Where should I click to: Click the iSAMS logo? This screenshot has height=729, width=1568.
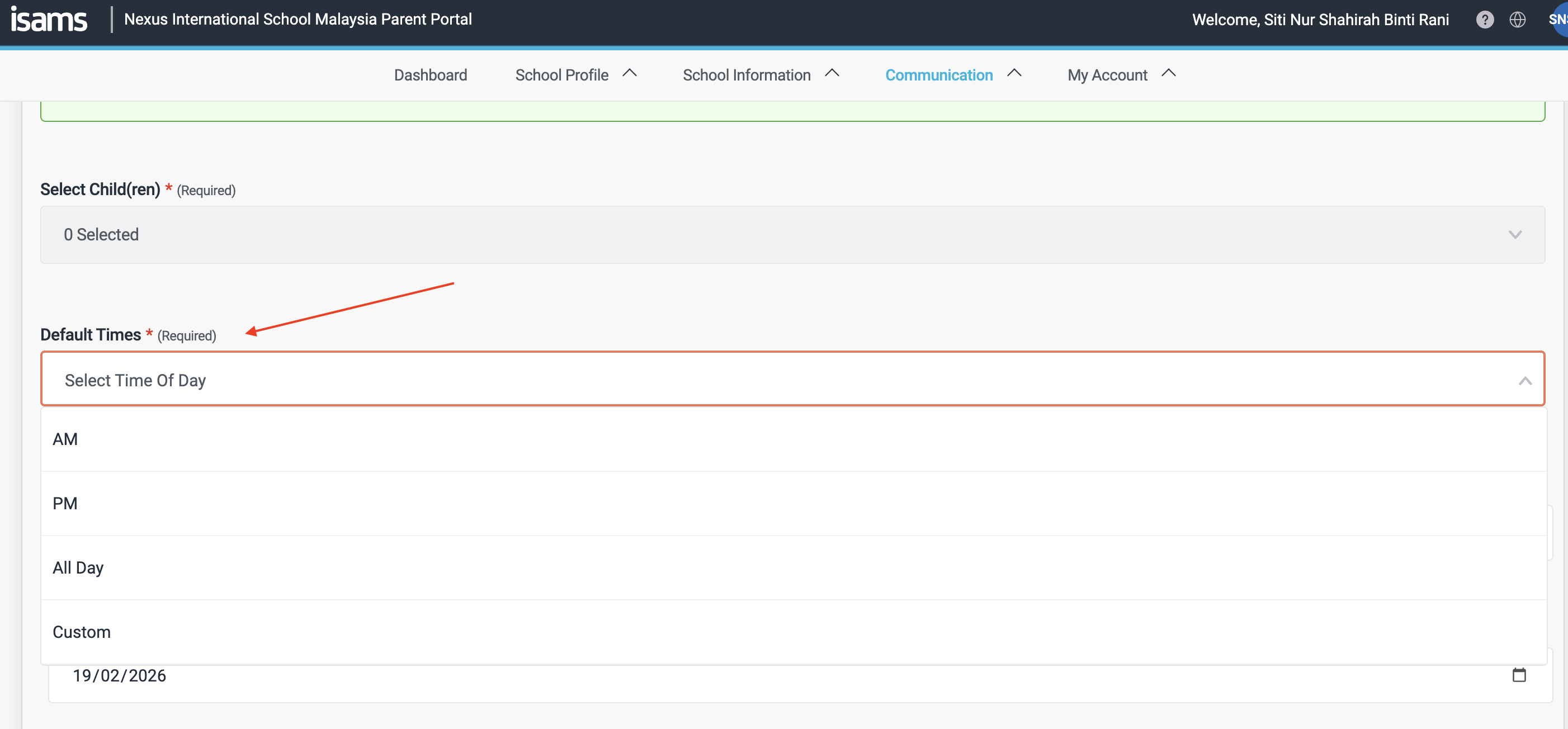pyautogui.click(x=49, y=20)
